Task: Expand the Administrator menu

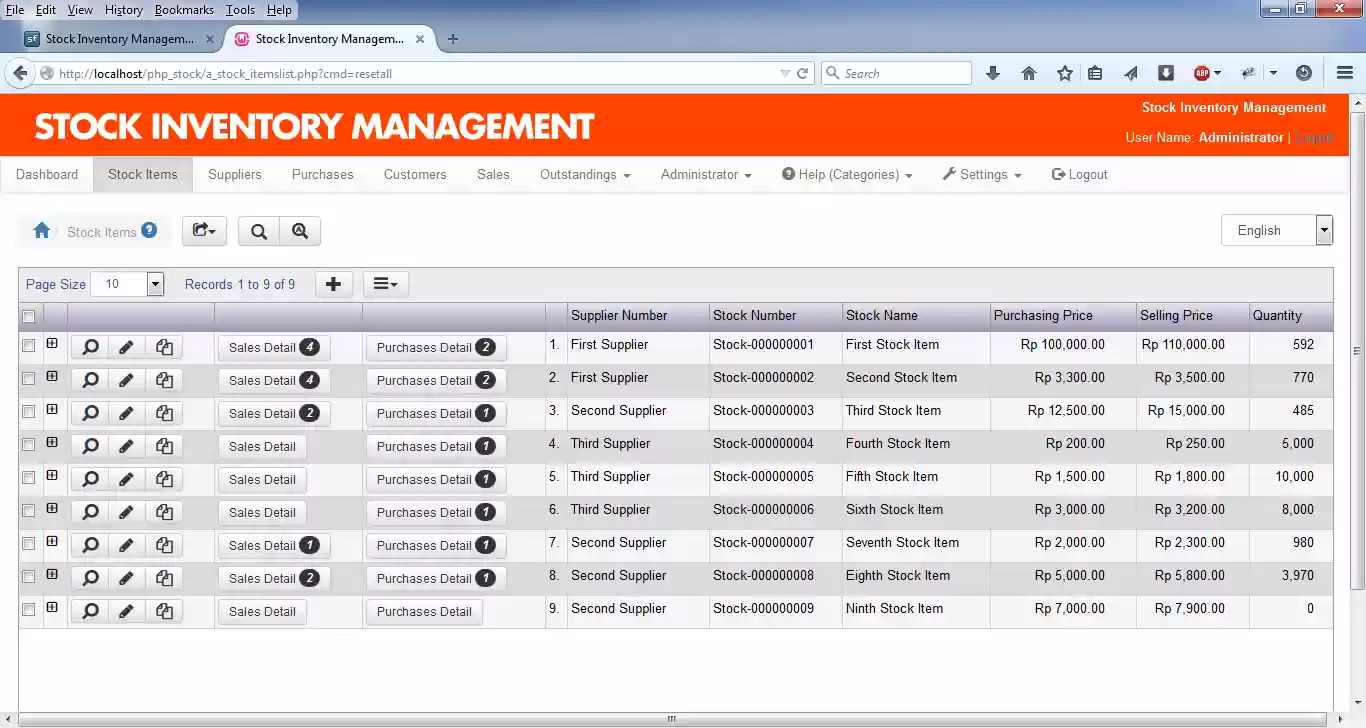Action: [706, 174]
